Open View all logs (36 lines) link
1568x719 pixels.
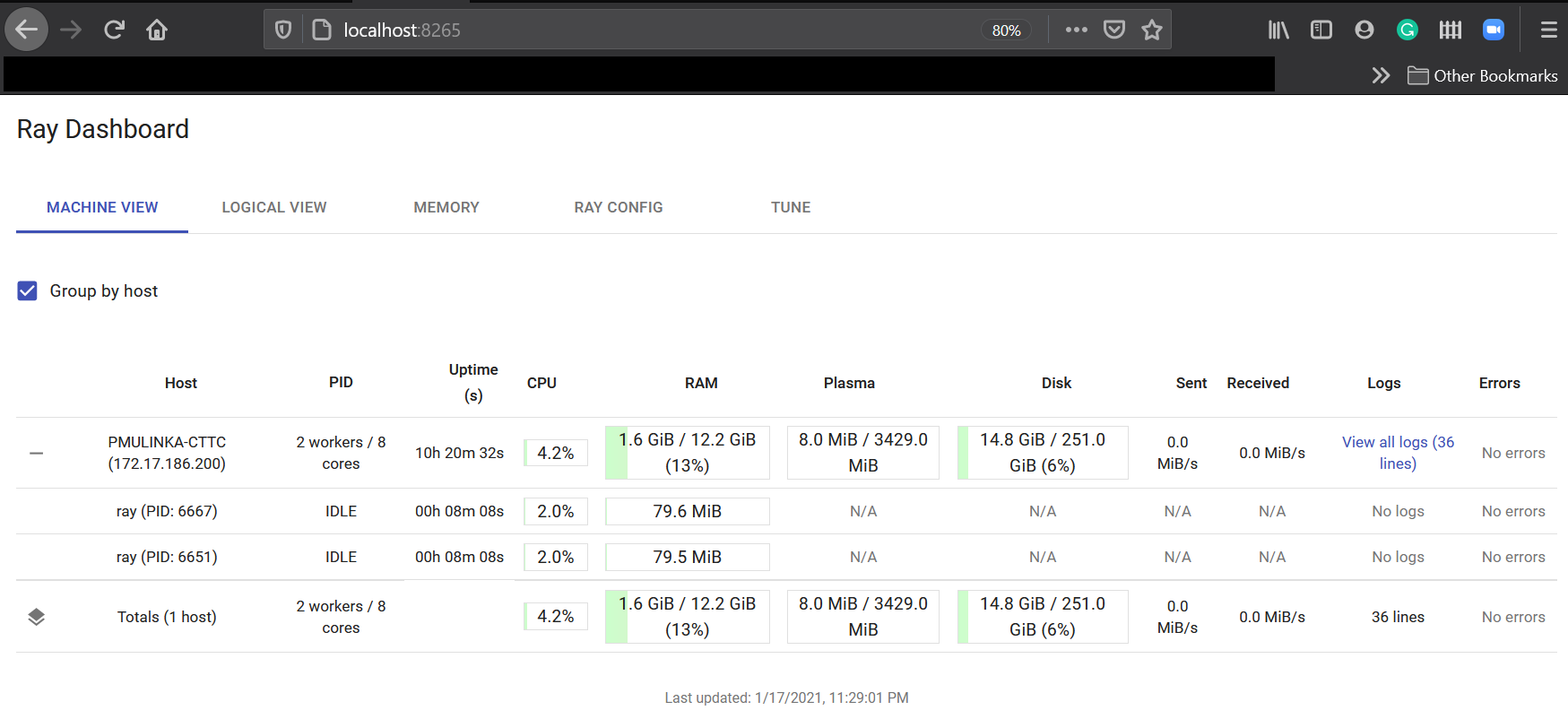pos(1398,453)
